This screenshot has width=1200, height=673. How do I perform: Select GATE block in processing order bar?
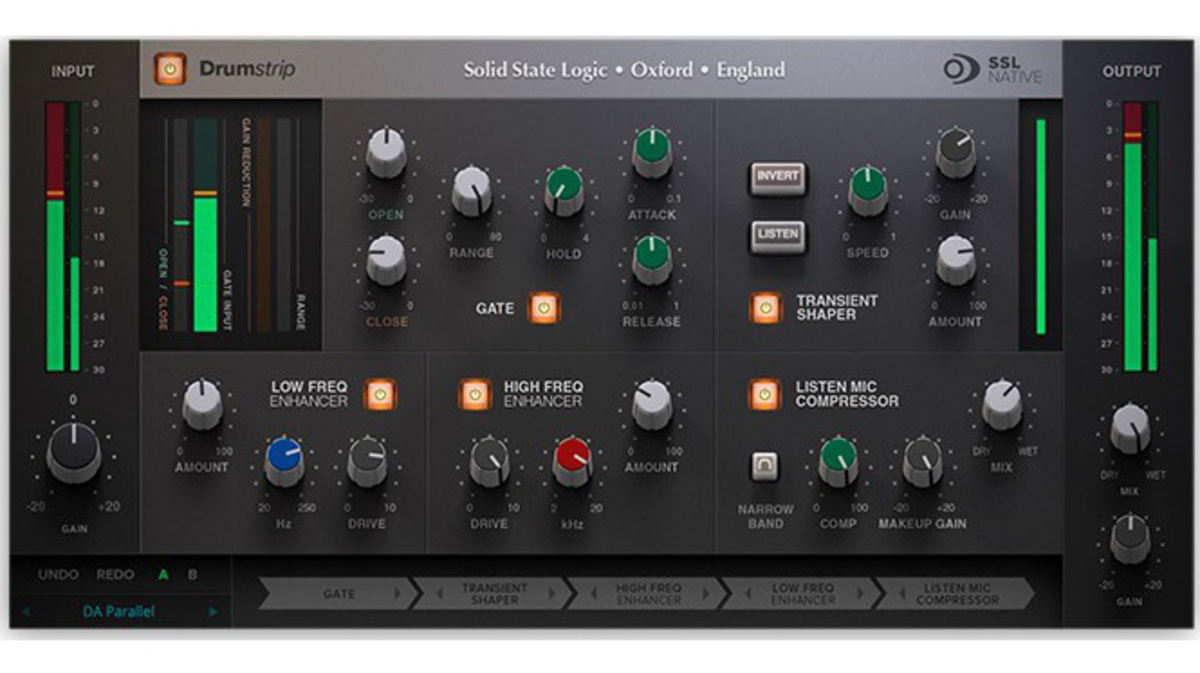tap(338, 594)
